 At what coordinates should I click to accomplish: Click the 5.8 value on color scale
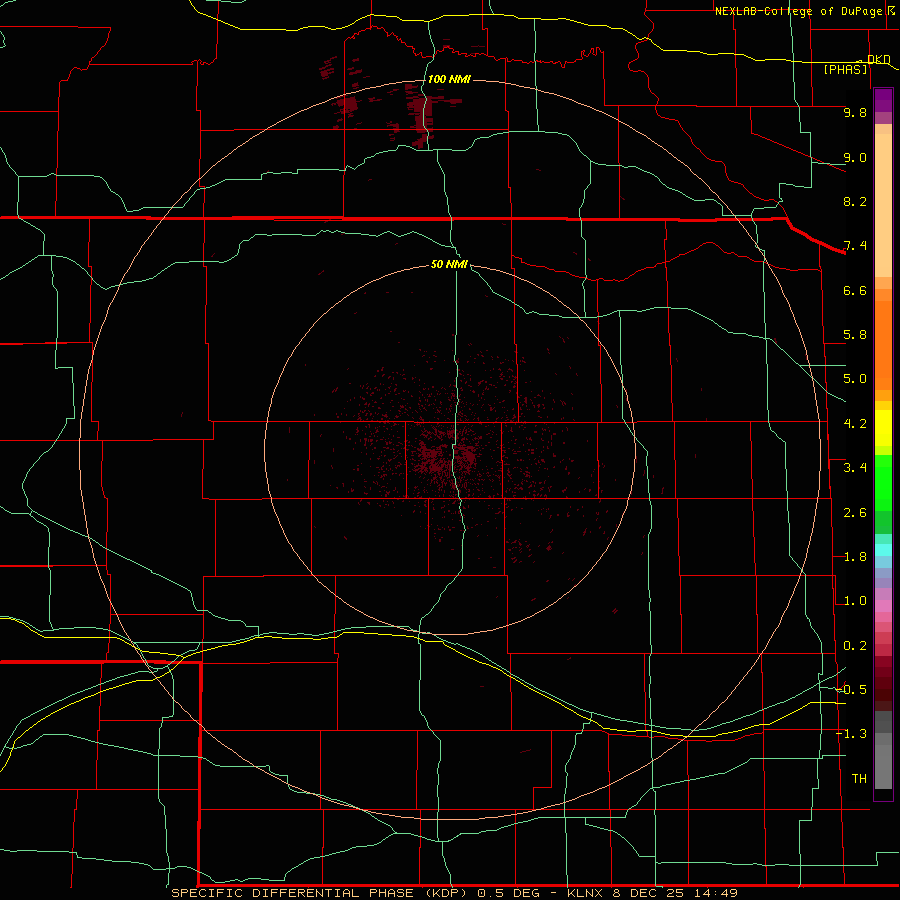click(855, 335)
